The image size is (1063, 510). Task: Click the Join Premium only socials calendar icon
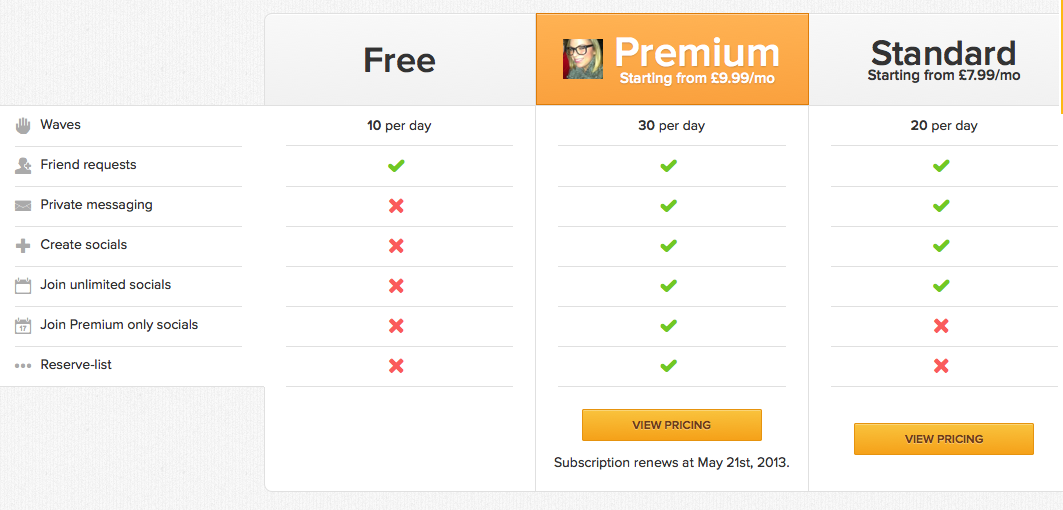pyautogui.click(x=23, y=326)
